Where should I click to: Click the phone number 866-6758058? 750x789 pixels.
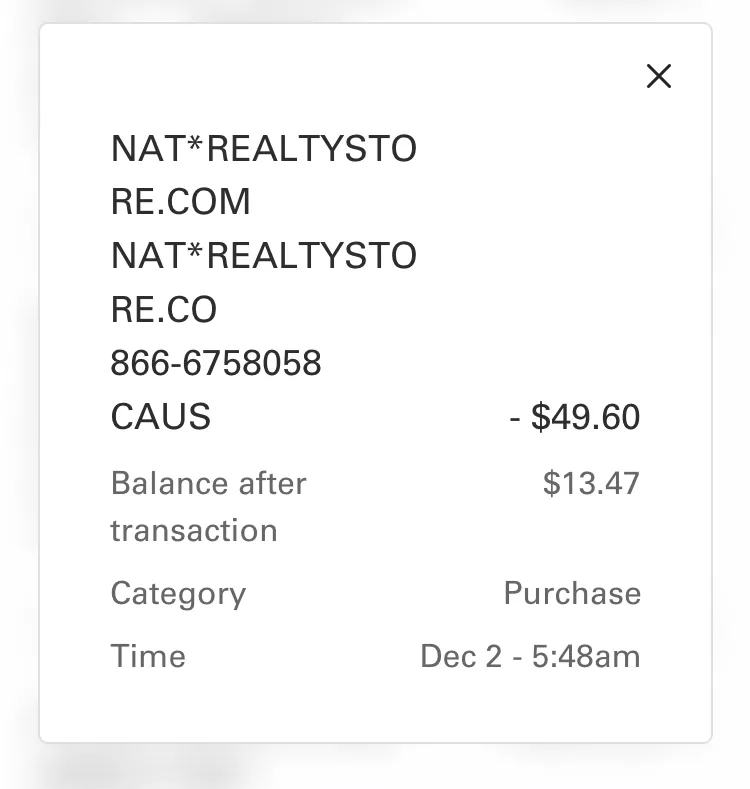click(216, 363)
